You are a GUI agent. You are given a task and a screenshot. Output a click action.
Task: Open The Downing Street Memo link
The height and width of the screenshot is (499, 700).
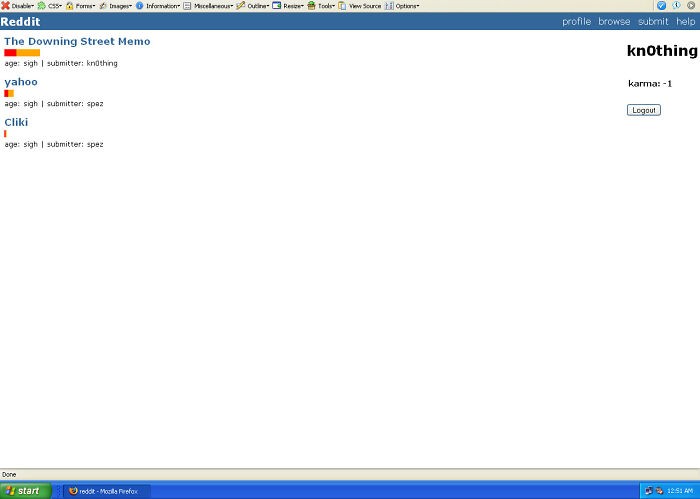click(77, 42)
